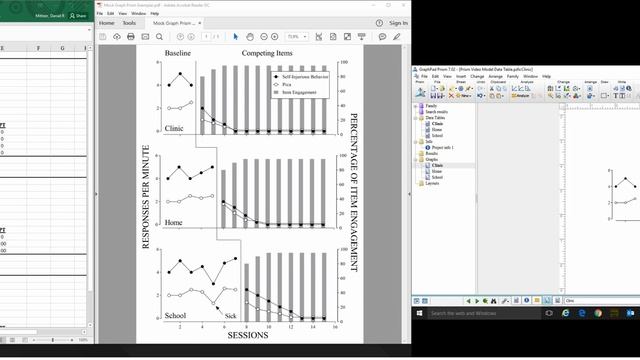This screenshot has height=360, width=640.
Task: Collapse the Graphs folder in Prism navigator
Action: point(416,159)
